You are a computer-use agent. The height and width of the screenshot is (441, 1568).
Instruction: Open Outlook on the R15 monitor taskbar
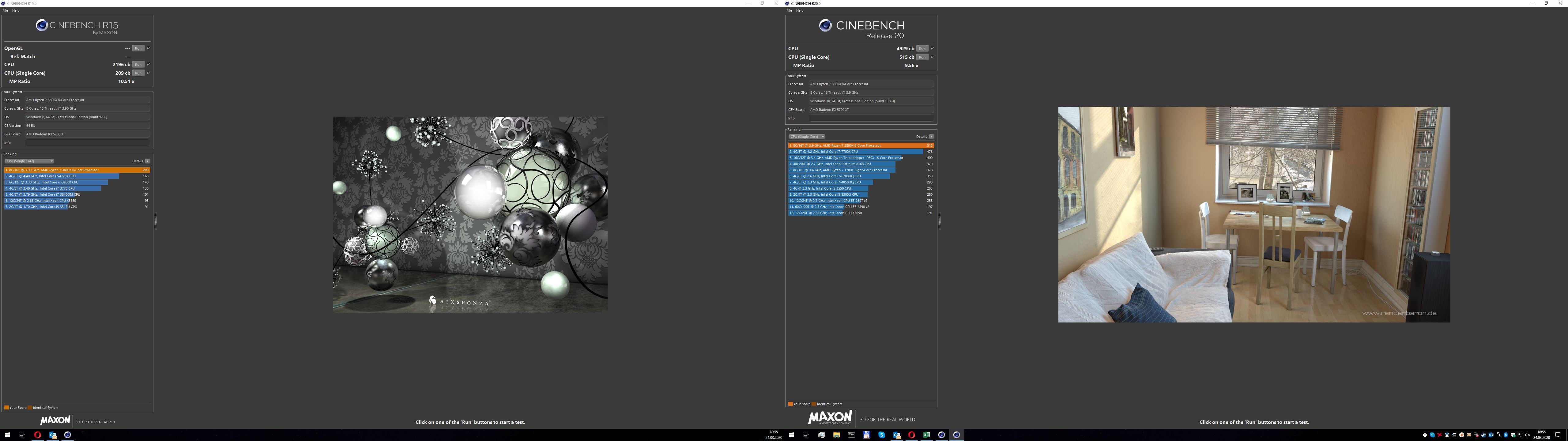pyautogui.click(x=53, y=435)
